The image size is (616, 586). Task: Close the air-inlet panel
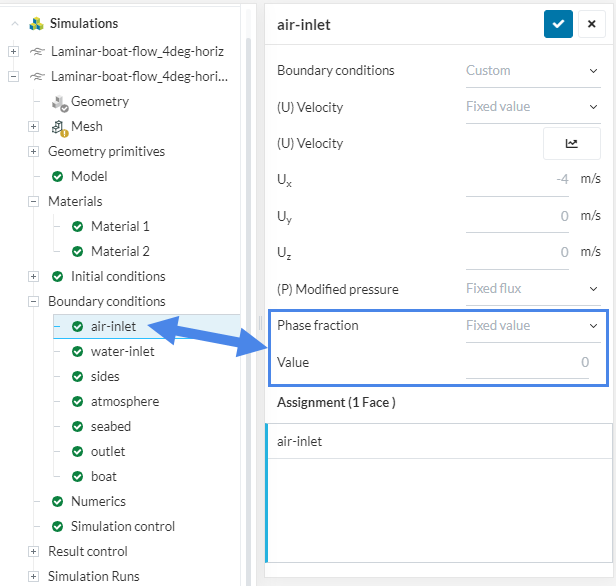(592, 24)
